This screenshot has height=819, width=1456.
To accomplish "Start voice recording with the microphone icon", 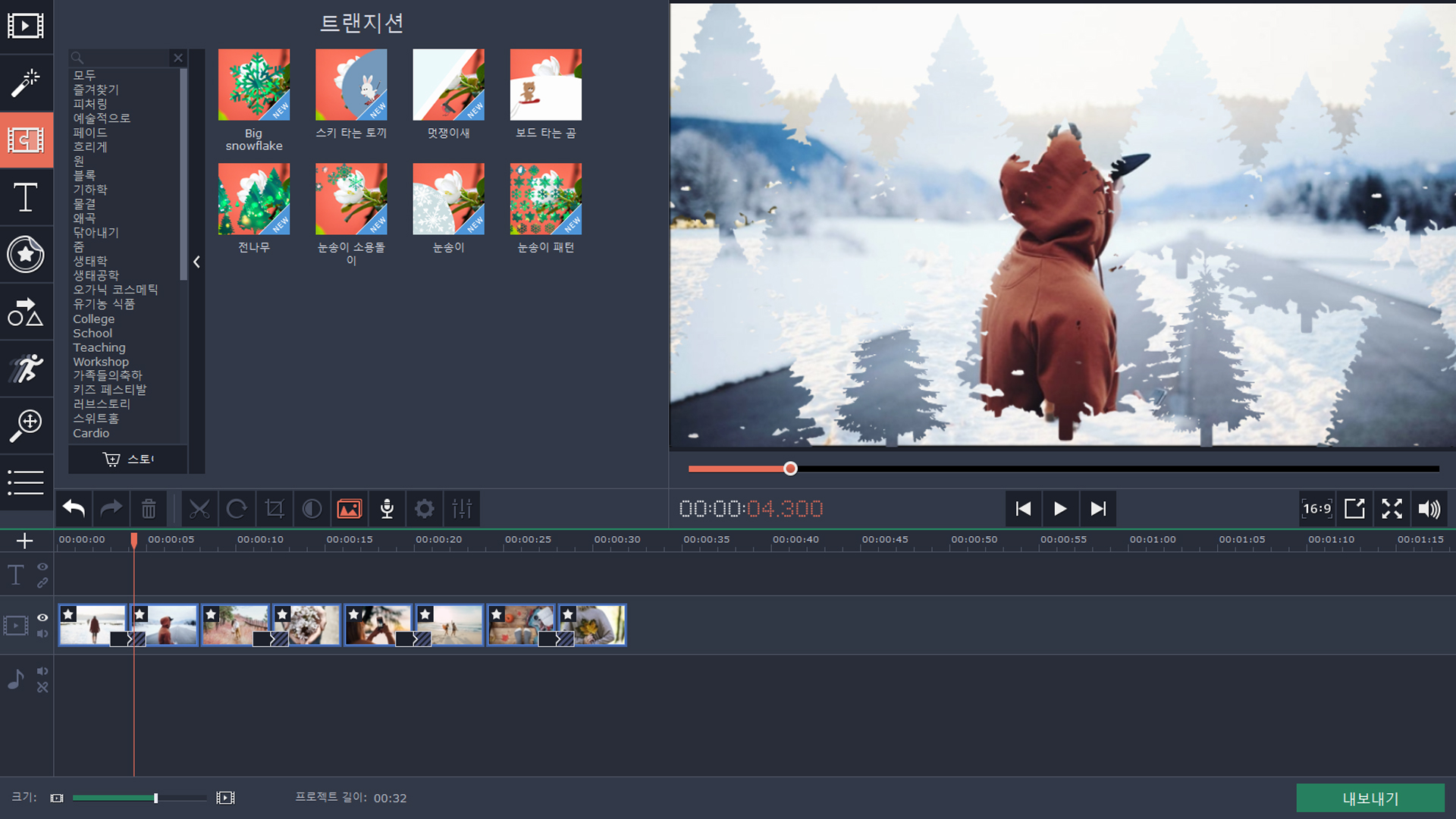I will pyautogui.click(x=387, y=509).
